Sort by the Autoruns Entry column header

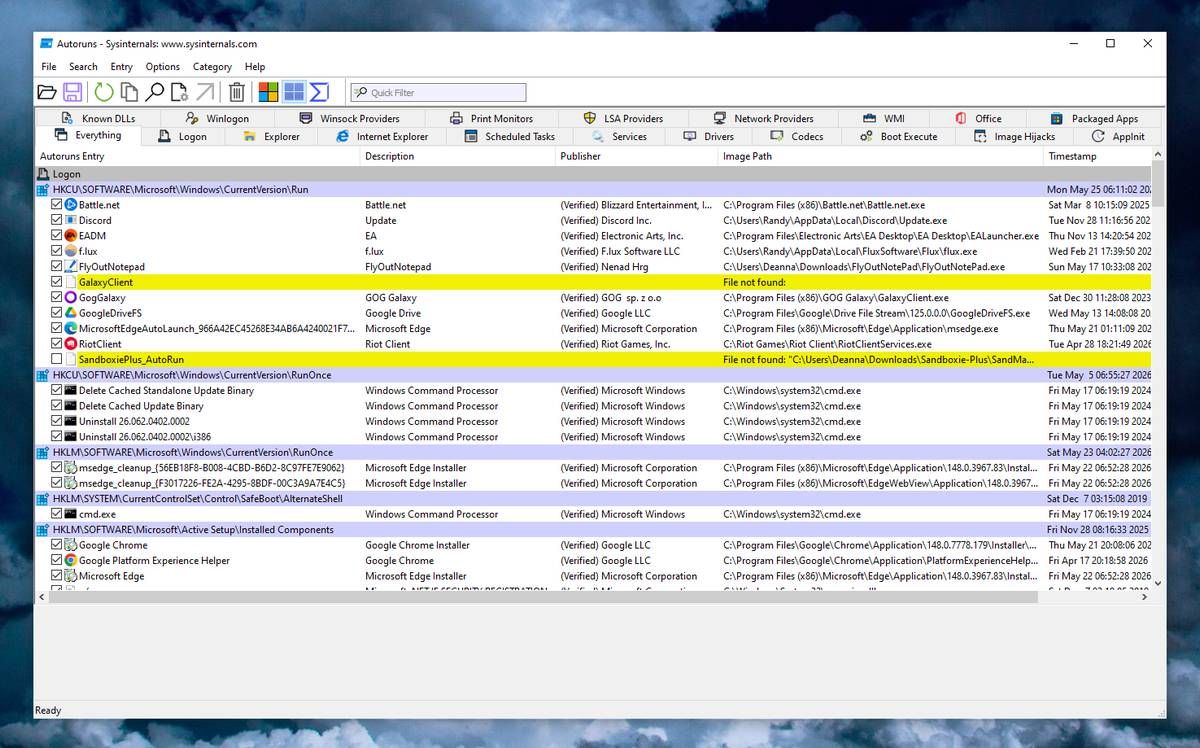click(197, 156)
